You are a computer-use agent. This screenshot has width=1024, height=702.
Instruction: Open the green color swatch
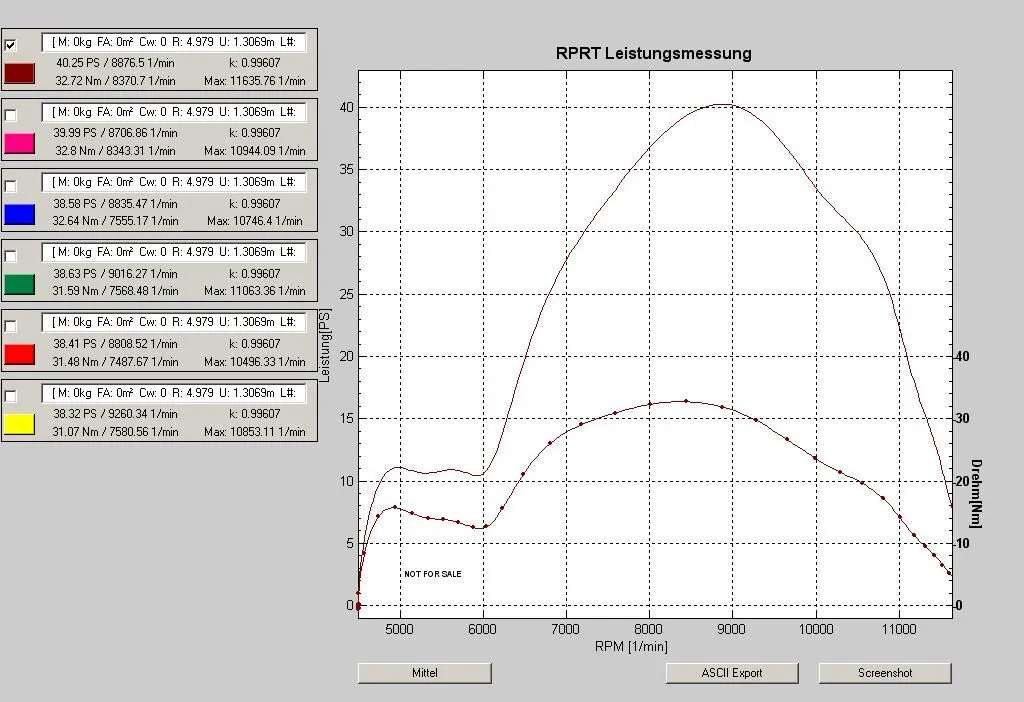[x=20, y=284]
